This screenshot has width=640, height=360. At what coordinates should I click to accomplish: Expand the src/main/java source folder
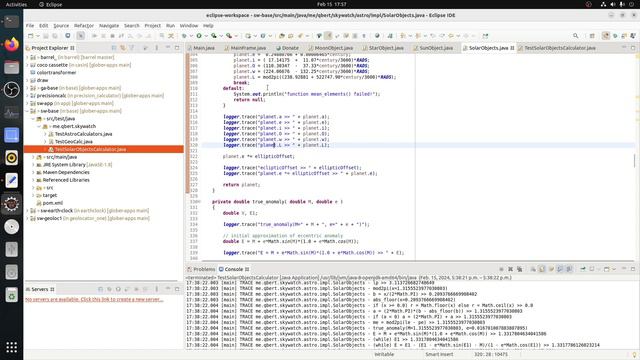pos(33,157)
